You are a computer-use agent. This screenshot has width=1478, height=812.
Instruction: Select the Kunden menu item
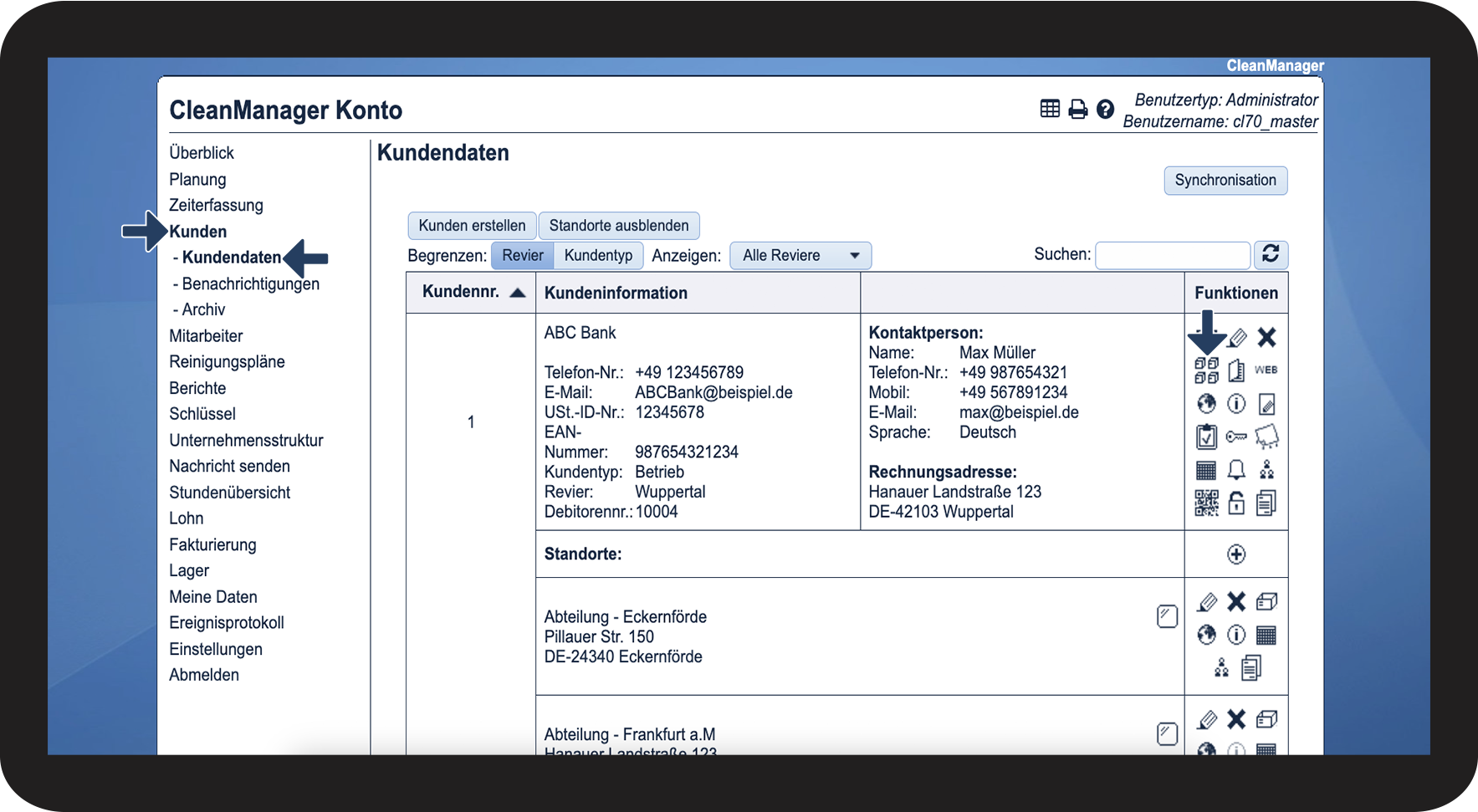[198, 232]
